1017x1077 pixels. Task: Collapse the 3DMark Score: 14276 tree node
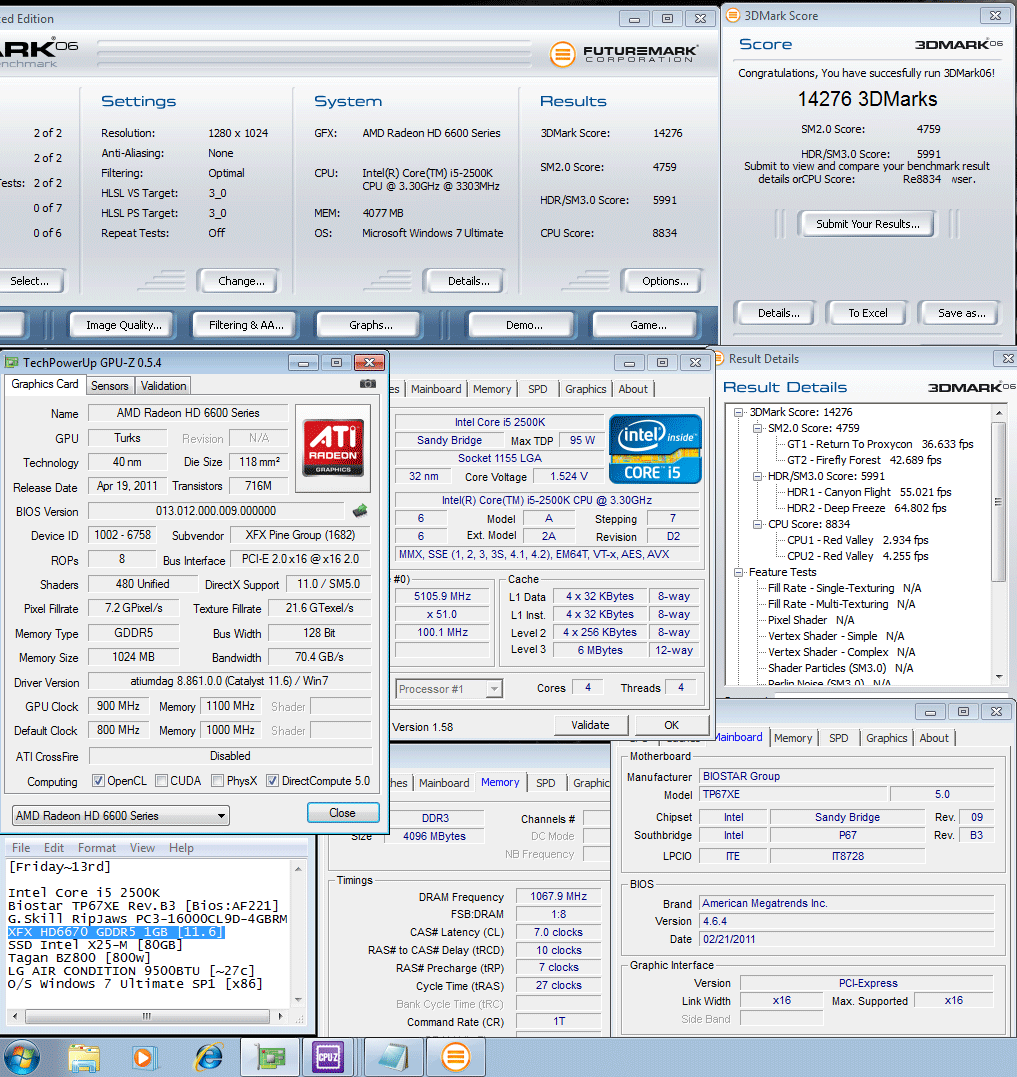[x=738, y=413]
